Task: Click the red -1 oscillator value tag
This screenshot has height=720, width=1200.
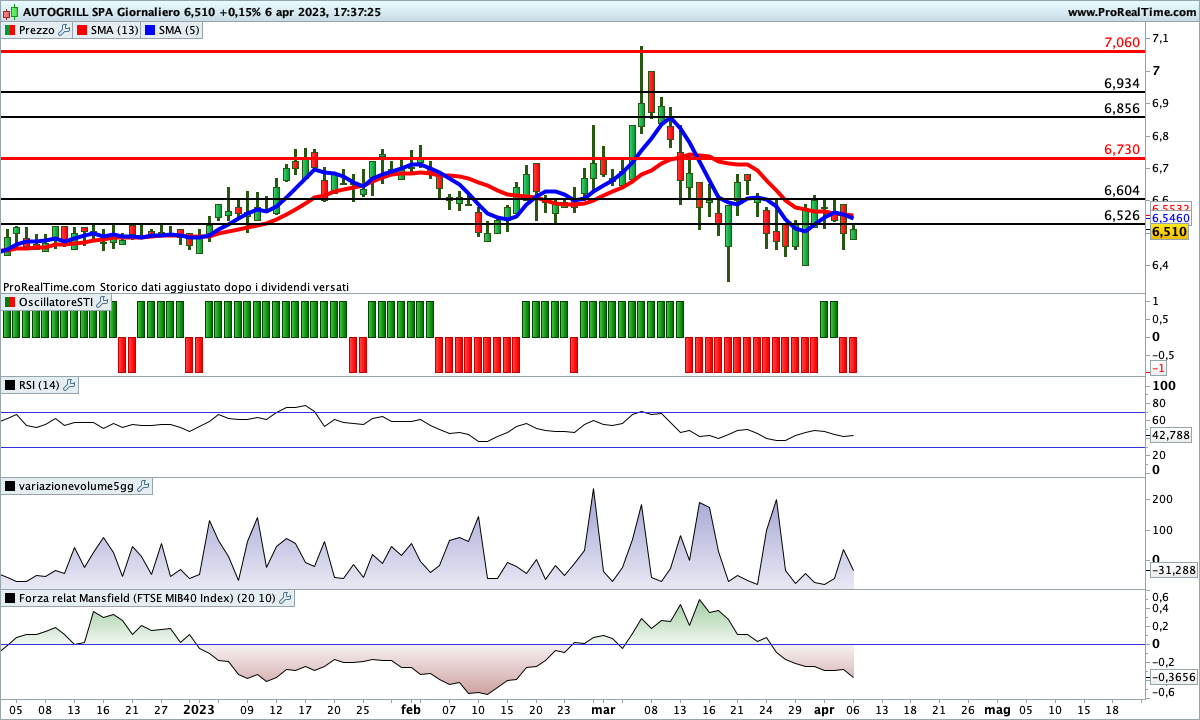Action: coord(1159,368)
